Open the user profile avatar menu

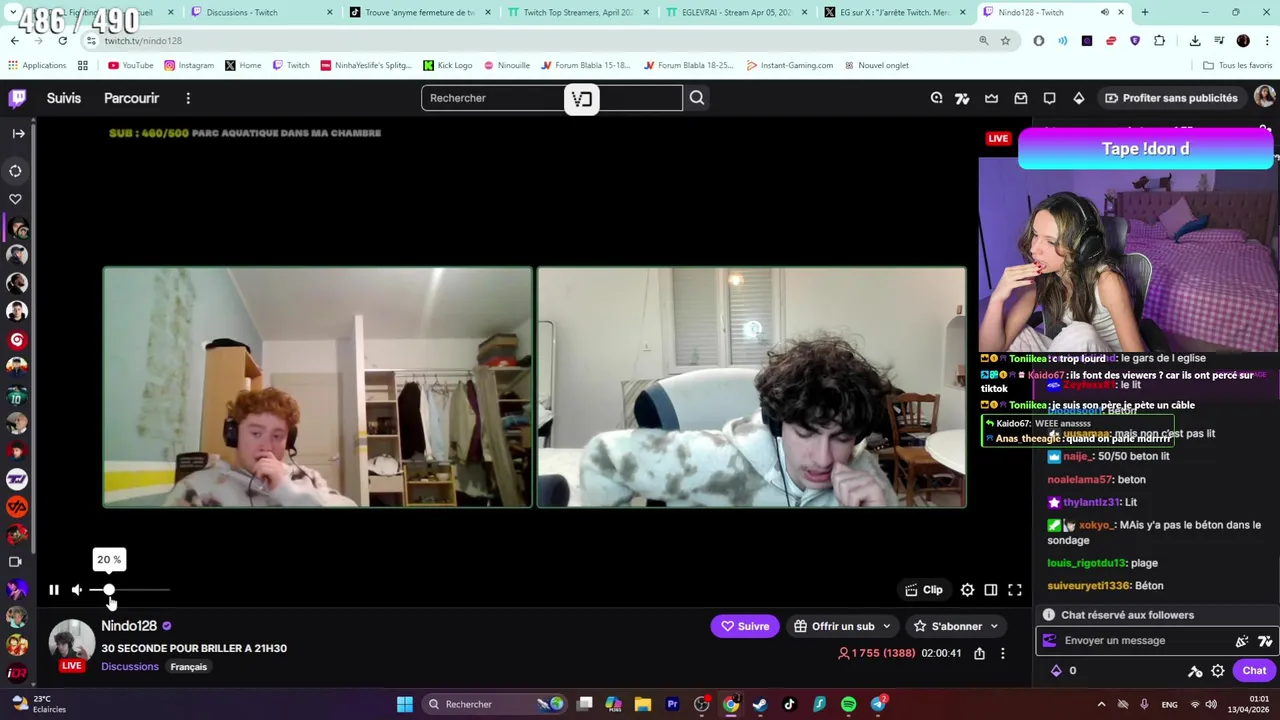pyautogui.click(x=1264, y=97)
